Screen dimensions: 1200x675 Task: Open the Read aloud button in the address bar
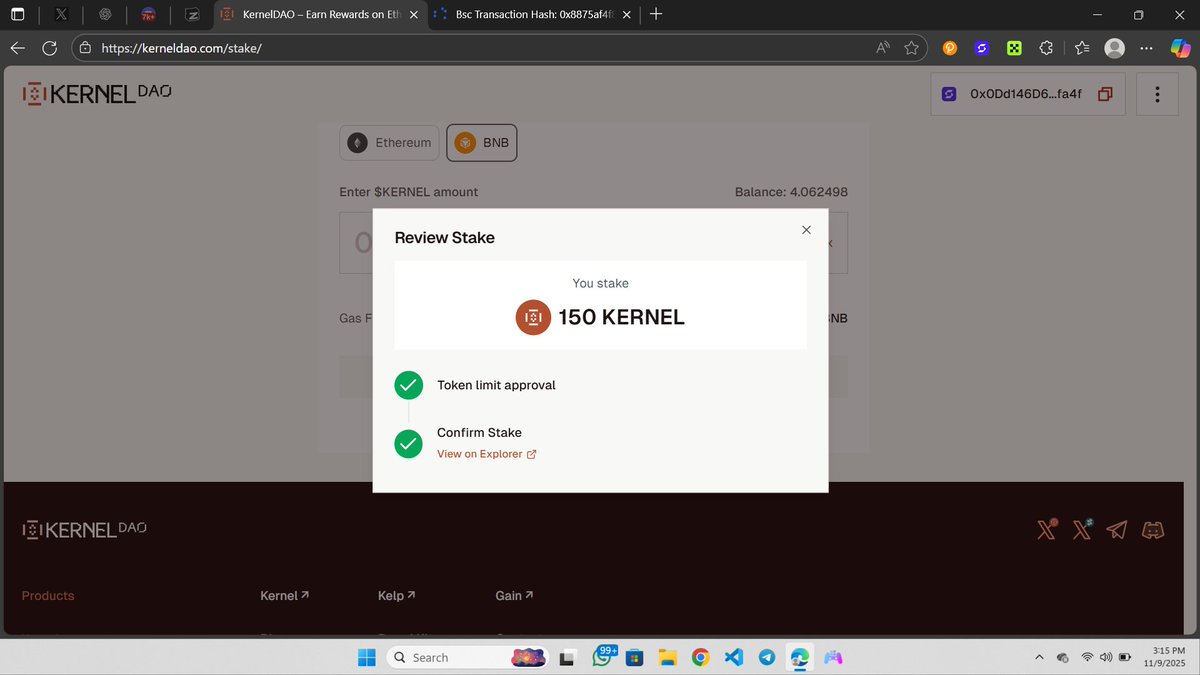click(883, 47)
